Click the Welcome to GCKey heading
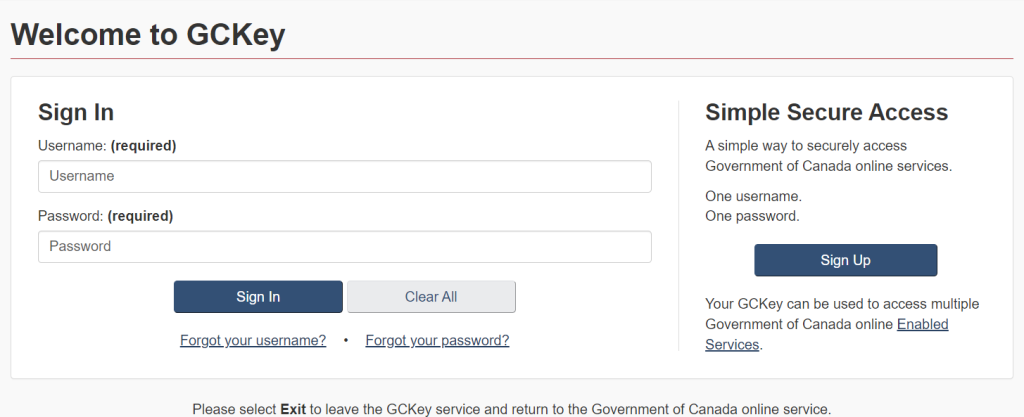This screenshot has height=417, width=1024. (148, 35)
